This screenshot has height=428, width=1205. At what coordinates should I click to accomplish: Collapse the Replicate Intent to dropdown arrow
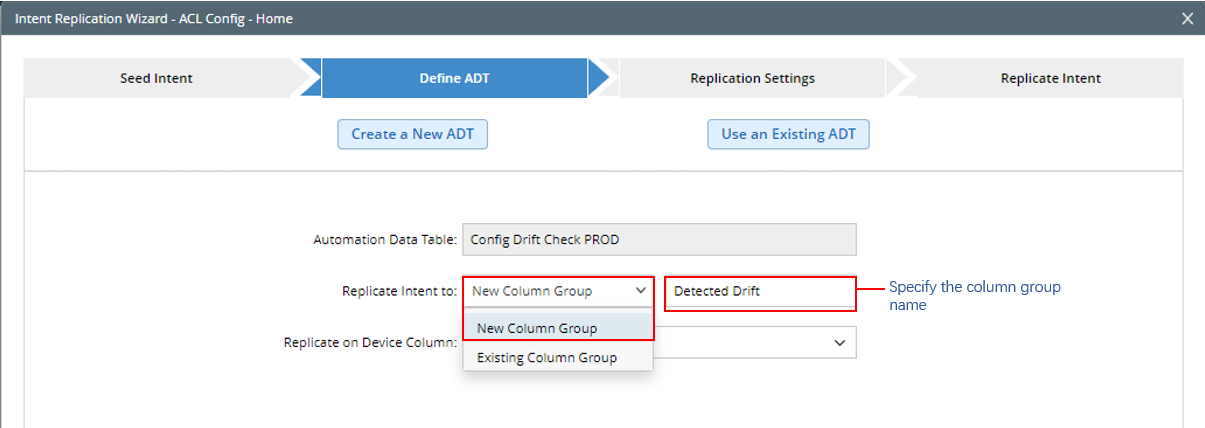pos(640,292)
